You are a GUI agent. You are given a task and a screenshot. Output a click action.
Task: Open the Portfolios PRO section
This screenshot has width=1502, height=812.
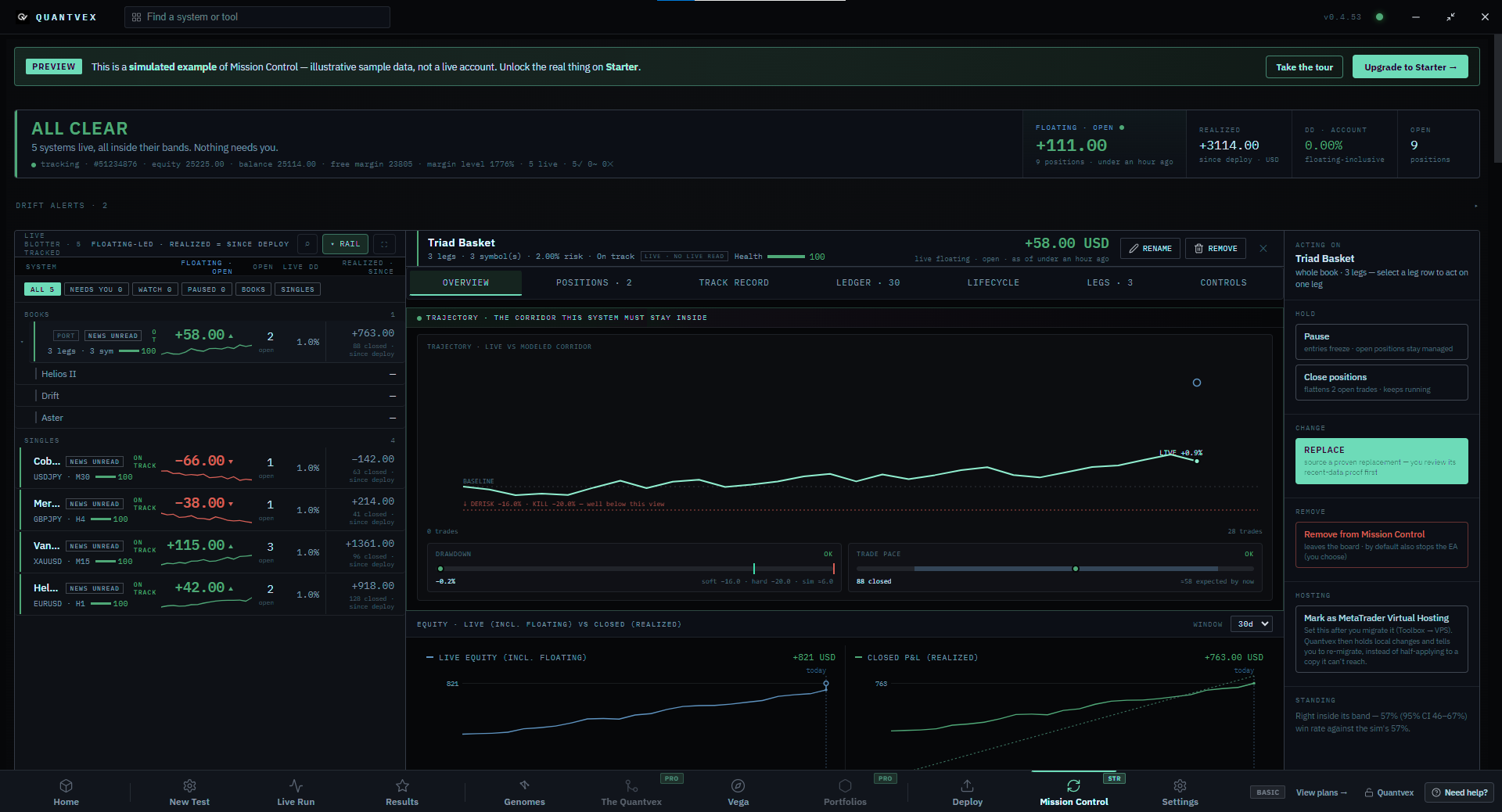click(845, 792)
